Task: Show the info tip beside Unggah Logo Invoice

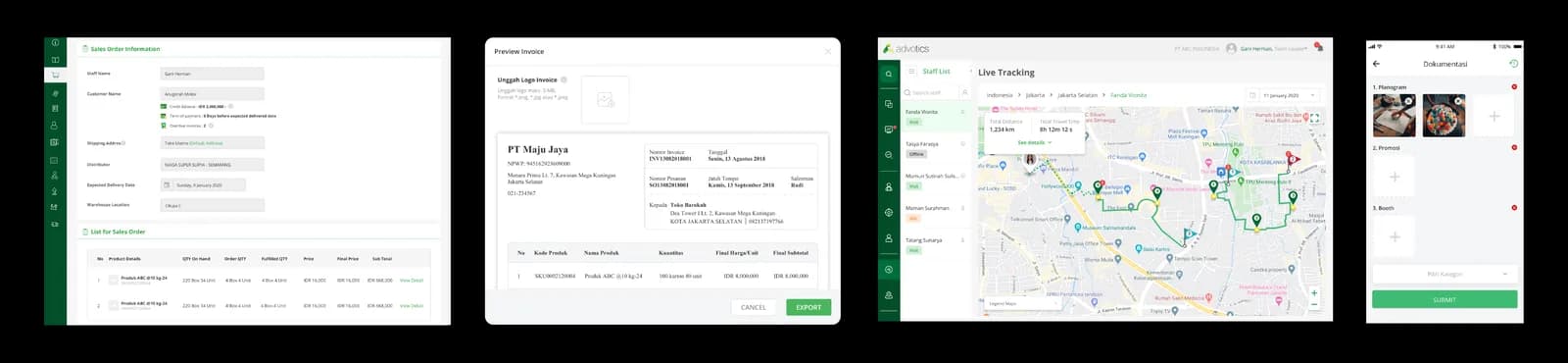Action: click(563, 79)
